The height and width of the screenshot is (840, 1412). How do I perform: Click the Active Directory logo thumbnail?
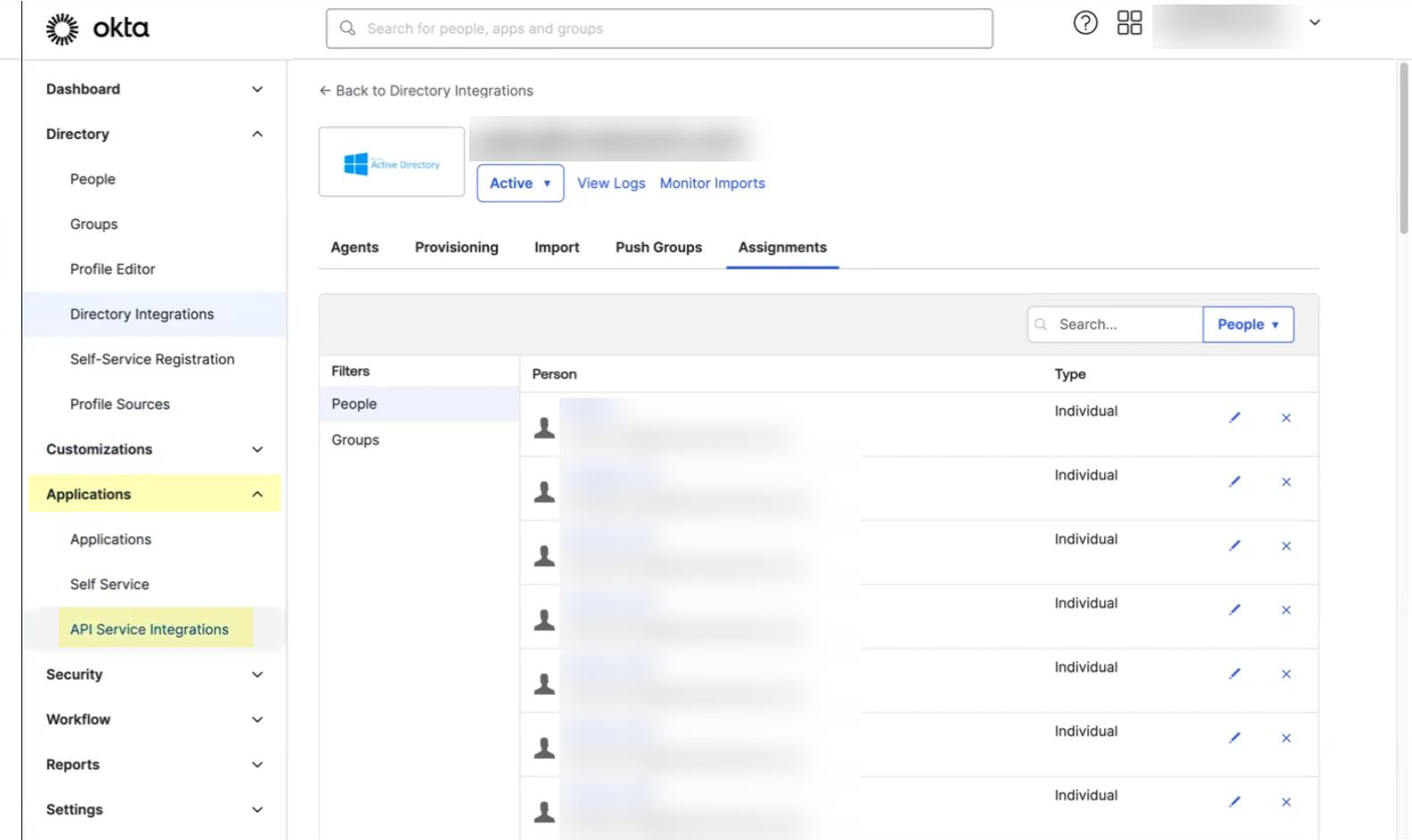point(392,162)
